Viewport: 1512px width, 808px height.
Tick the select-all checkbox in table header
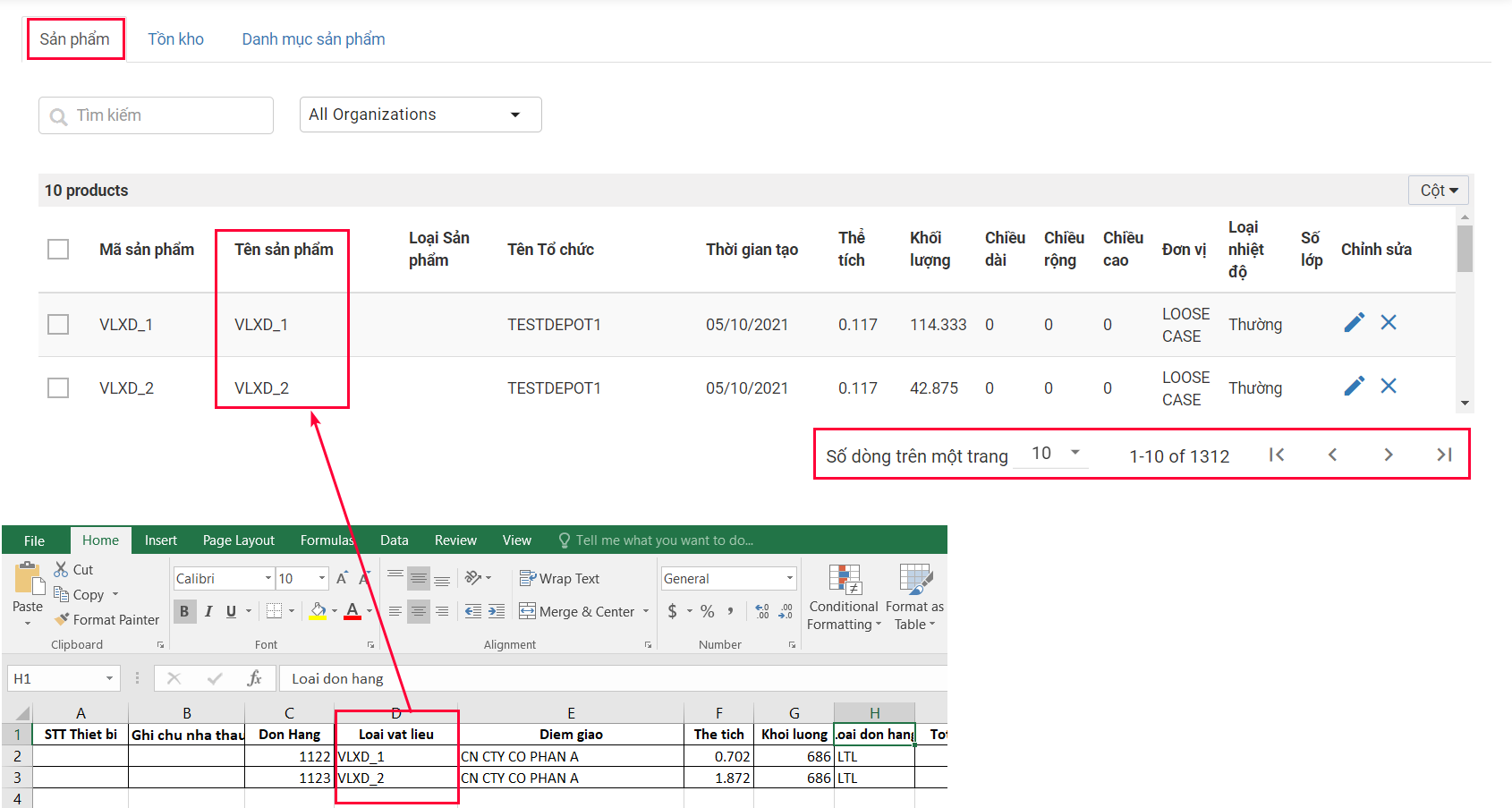pyautogui.click(x=58, y=249)
